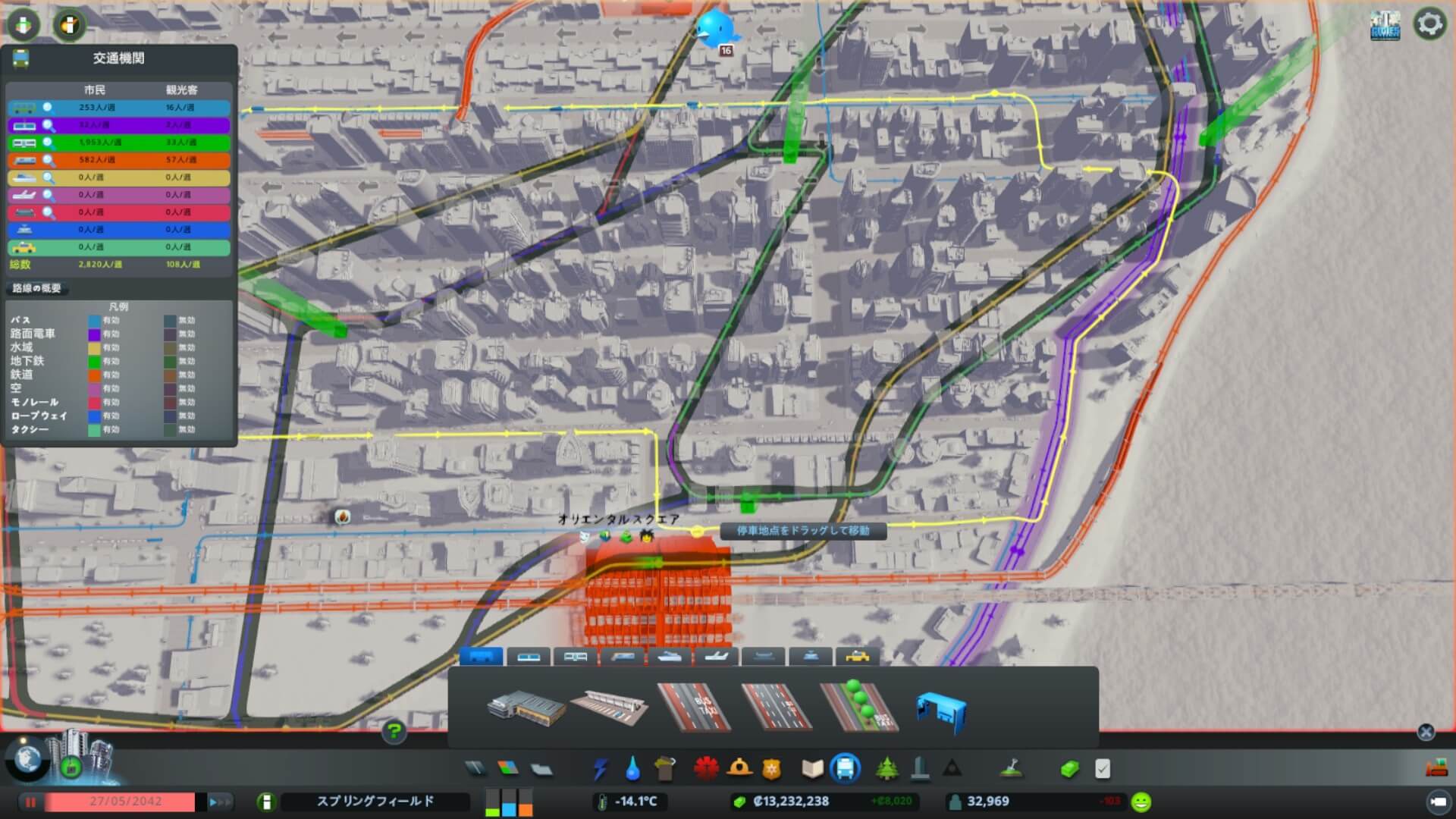Viewport: 1456px width, 819px height.
Task: Open the Water and sewage droplet icon
Action: pos(632,769)
